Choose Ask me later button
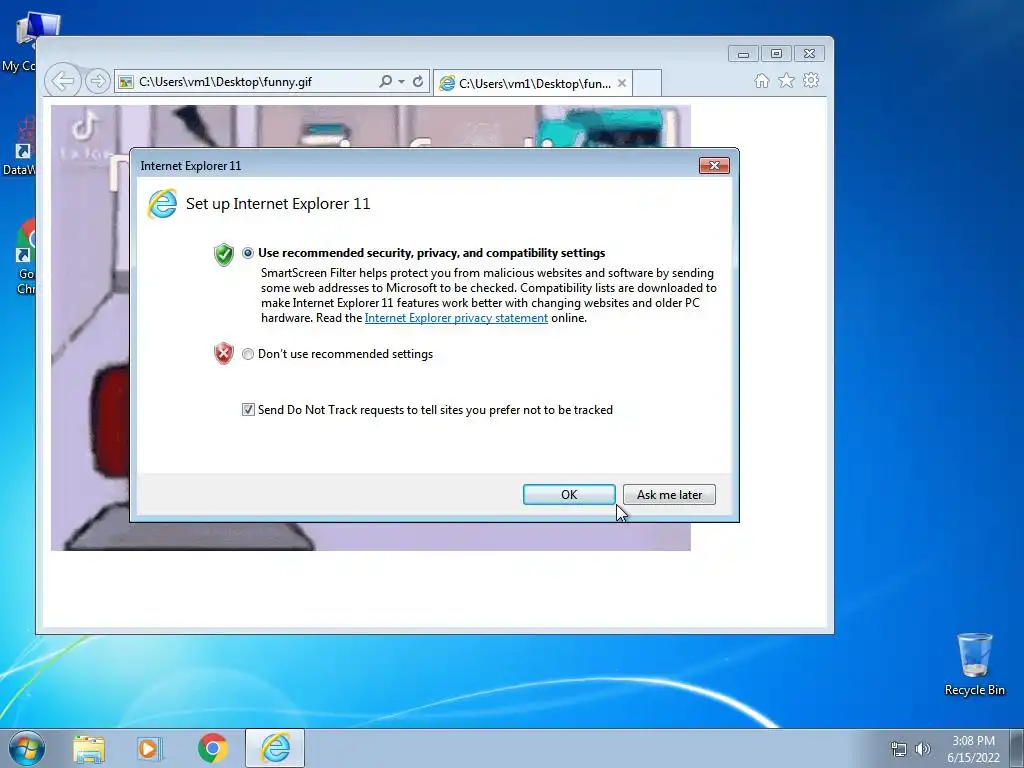Viewport: 1024px width, 768px height. pyautogui.click(x=669, y=494)
